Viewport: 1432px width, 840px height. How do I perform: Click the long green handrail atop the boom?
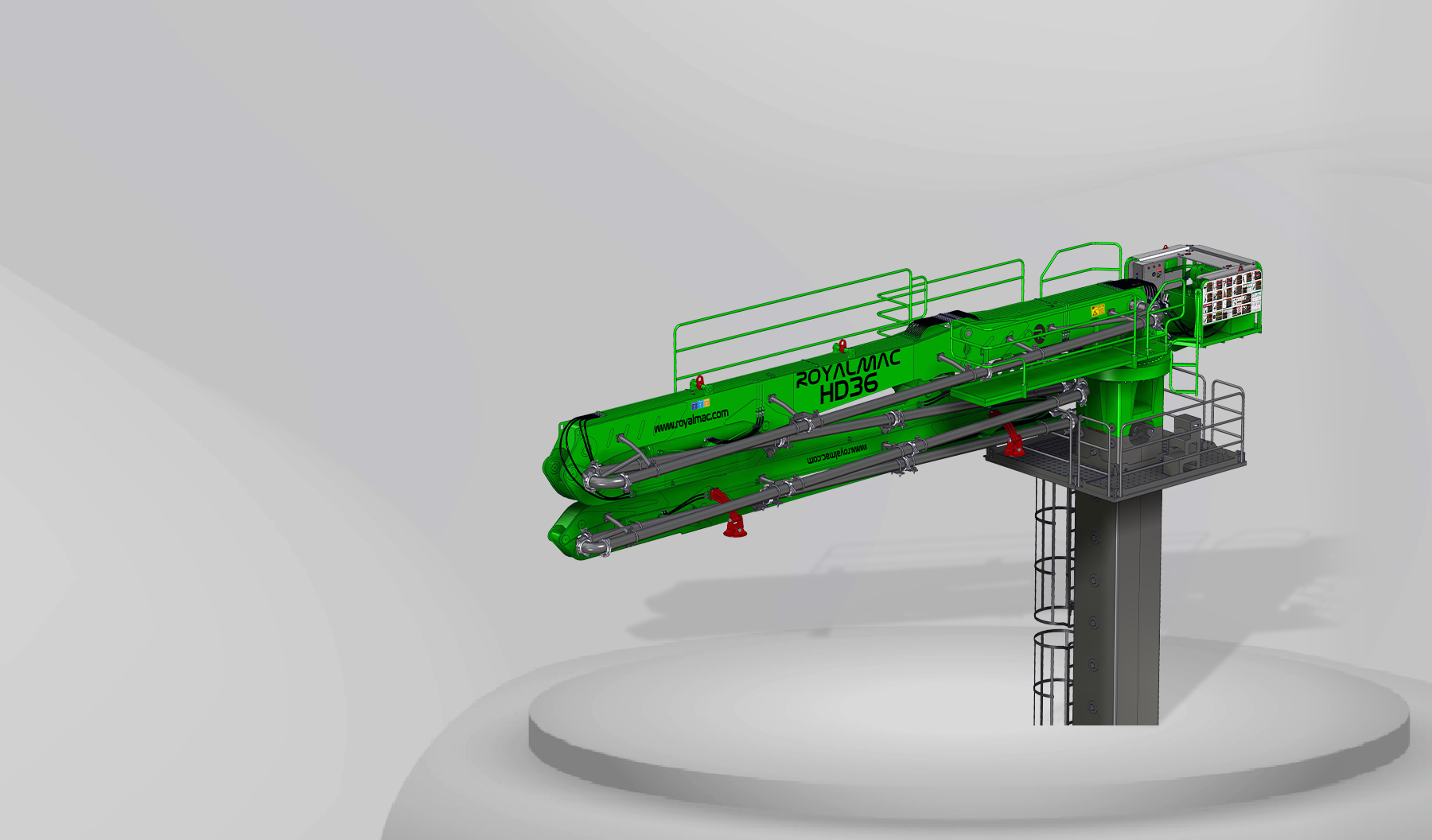(796, 318)
